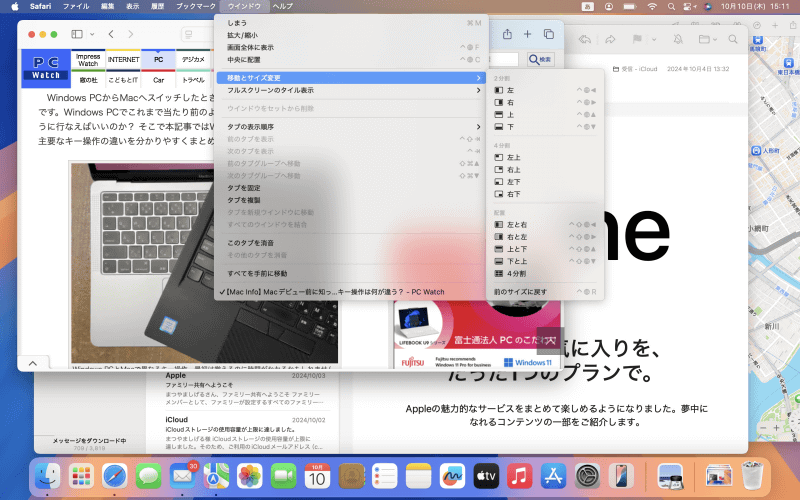
Task: Collapse panel with bottom-left up chevron
Action: tap(33, 363)
